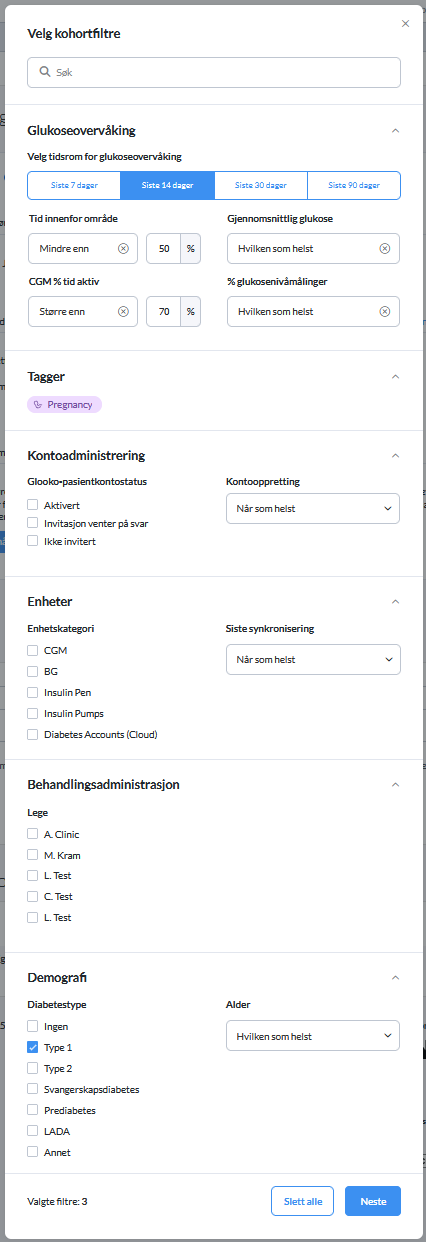Check the Prediabetes checkbox
Viewport: 426px width, 1242px height.
point(33,1110)
